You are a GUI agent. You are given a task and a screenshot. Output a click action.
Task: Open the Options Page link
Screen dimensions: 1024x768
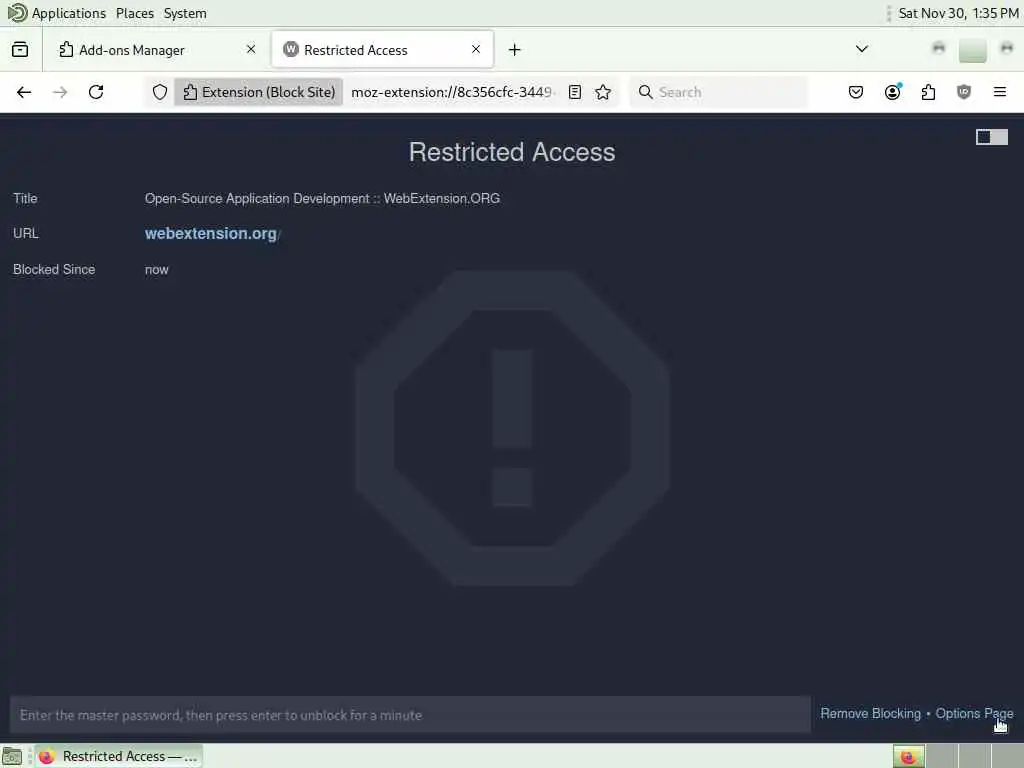pos(974,713)
